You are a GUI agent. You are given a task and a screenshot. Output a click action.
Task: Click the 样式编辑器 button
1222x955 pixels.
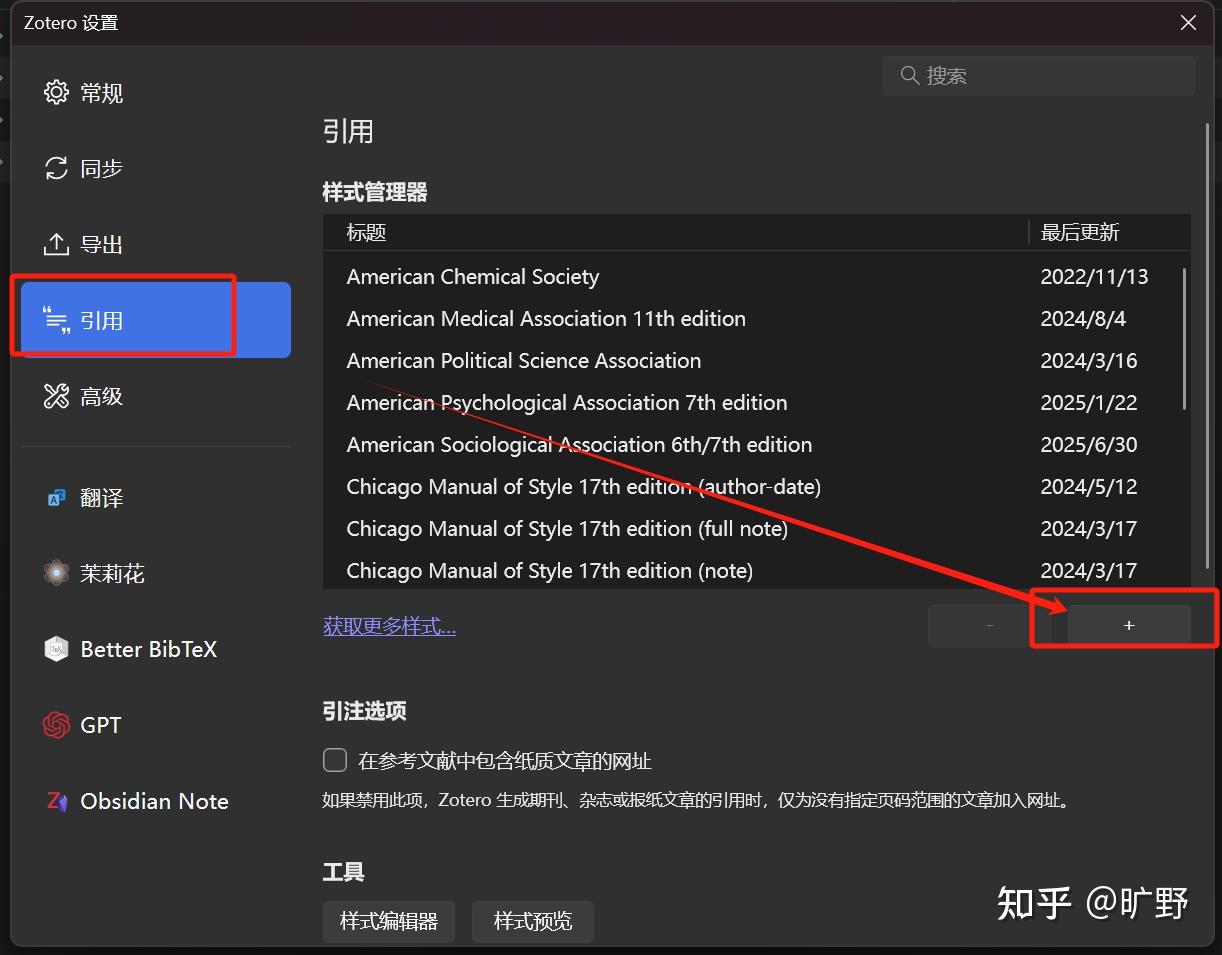tap(388, 921)
